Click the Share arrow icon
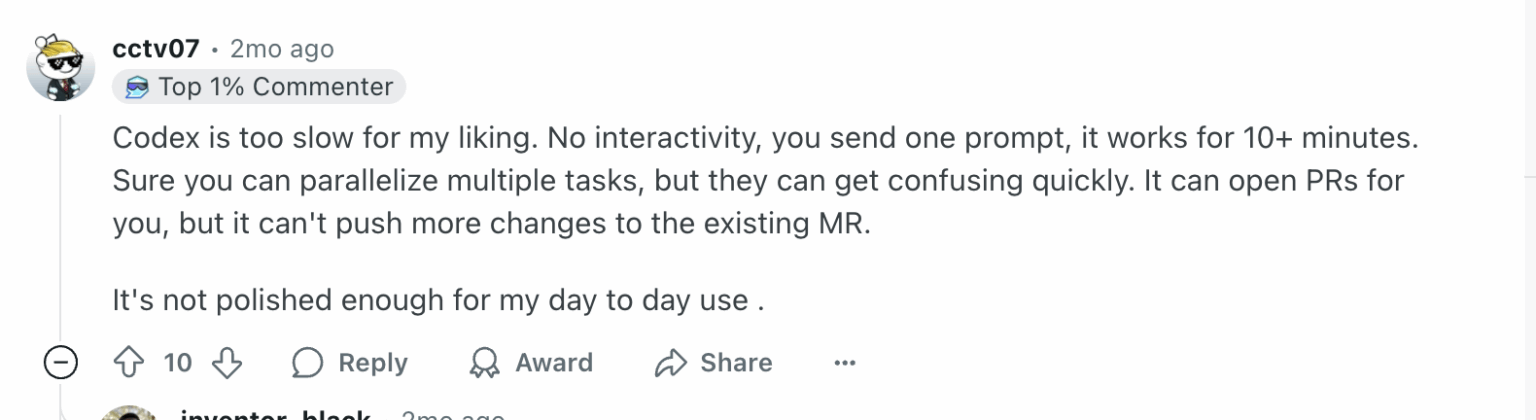Image resolution: width=1536 pixels, height=420 pixels. 668,362
